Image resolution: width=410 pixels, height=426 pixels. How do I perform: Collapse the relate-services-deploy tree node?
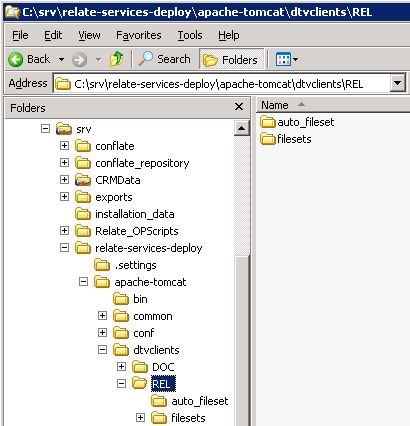tap(64, 247)
